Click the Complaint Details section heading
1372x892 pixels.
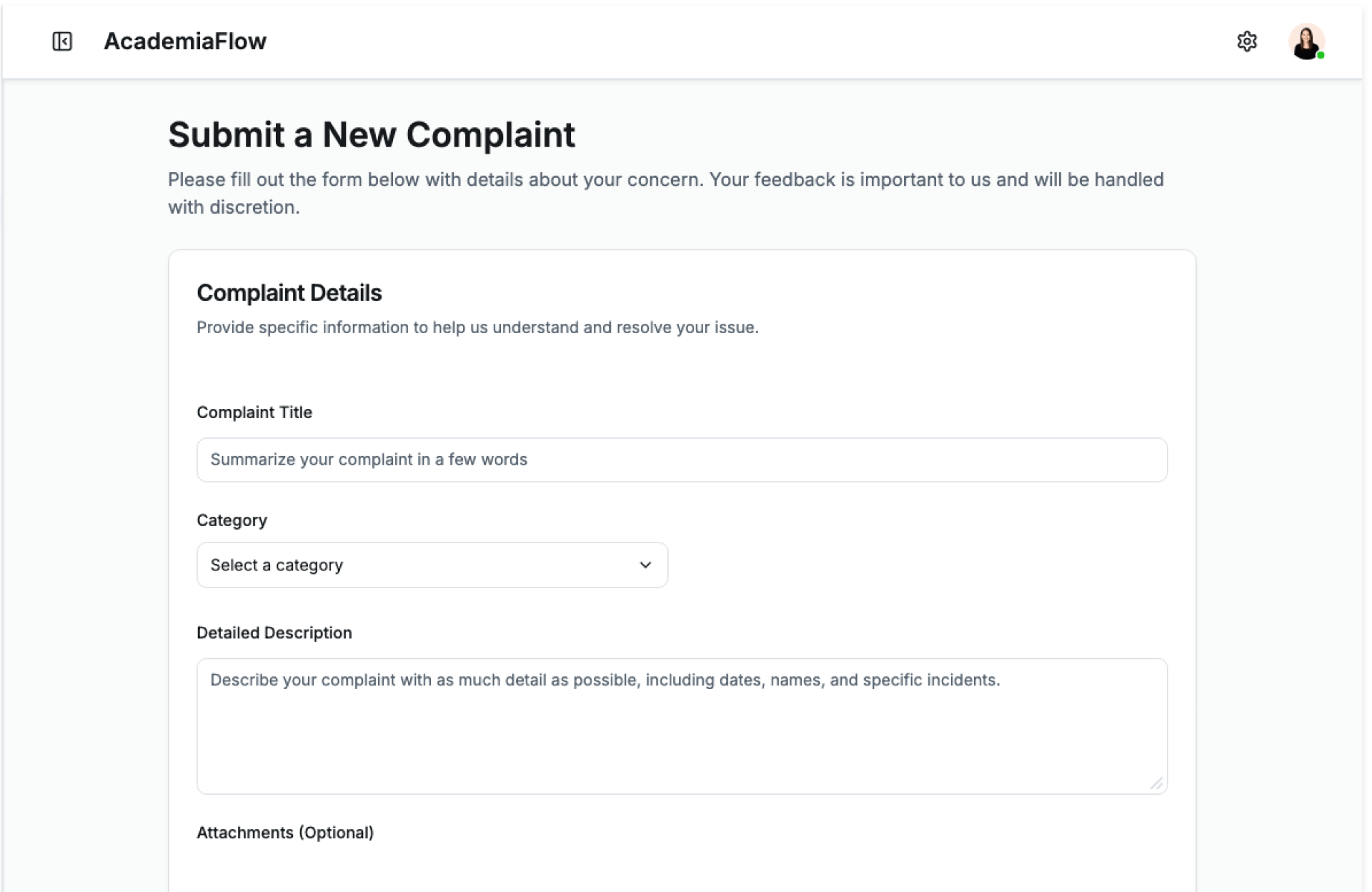pyautogui.click(x=289, y=293)
